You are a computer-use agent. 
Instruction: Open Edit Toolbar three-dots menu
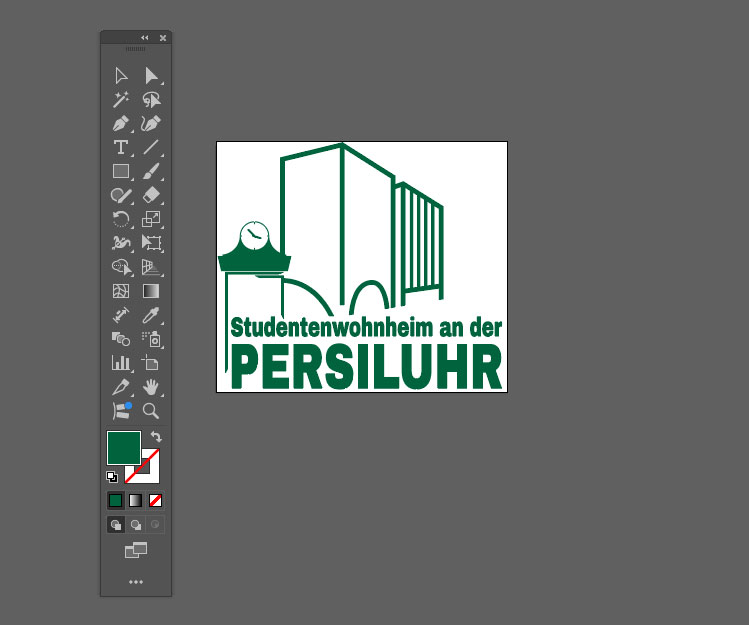pos(136,581)
